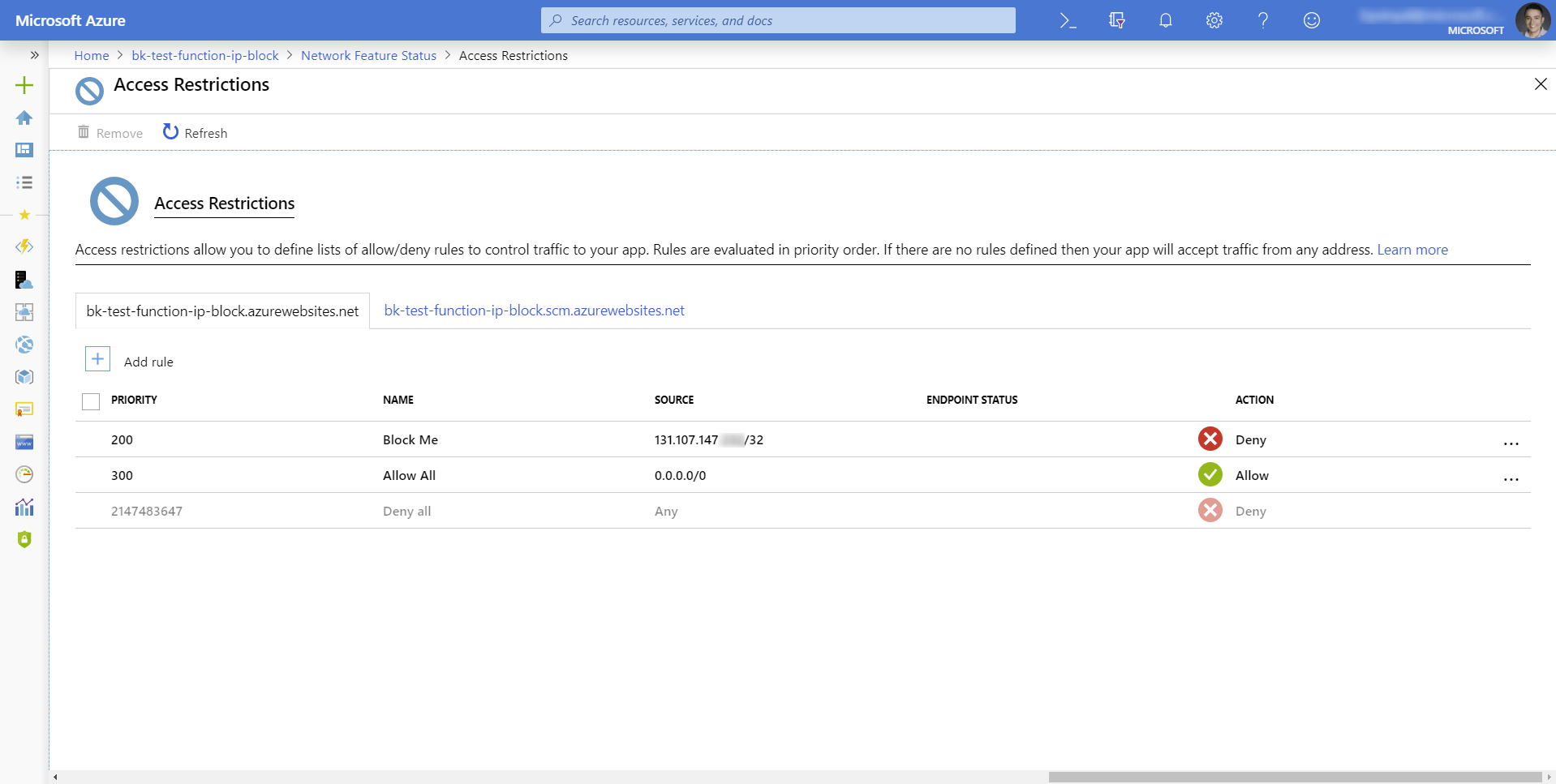
Task: Check the select-all rules checkbox
Action: pos(90,401)
